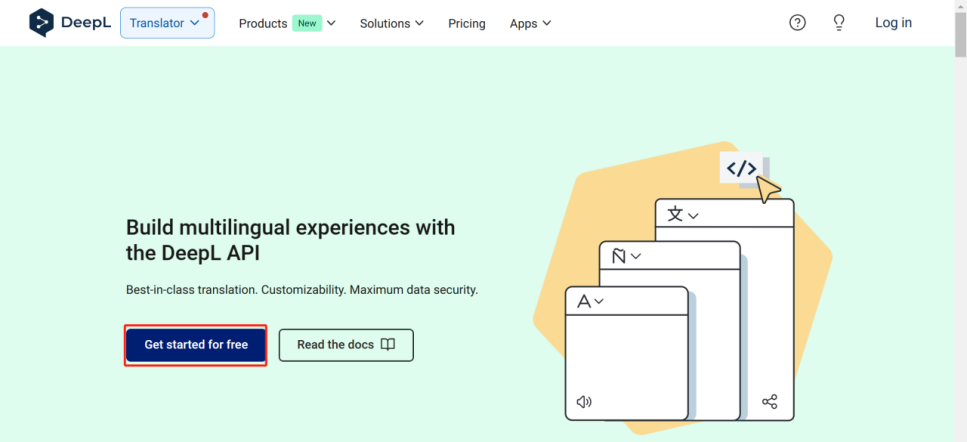The image size is (967, 442).
Task: Click the A language dropdown in illustration
Action: (x=590, y=301)
